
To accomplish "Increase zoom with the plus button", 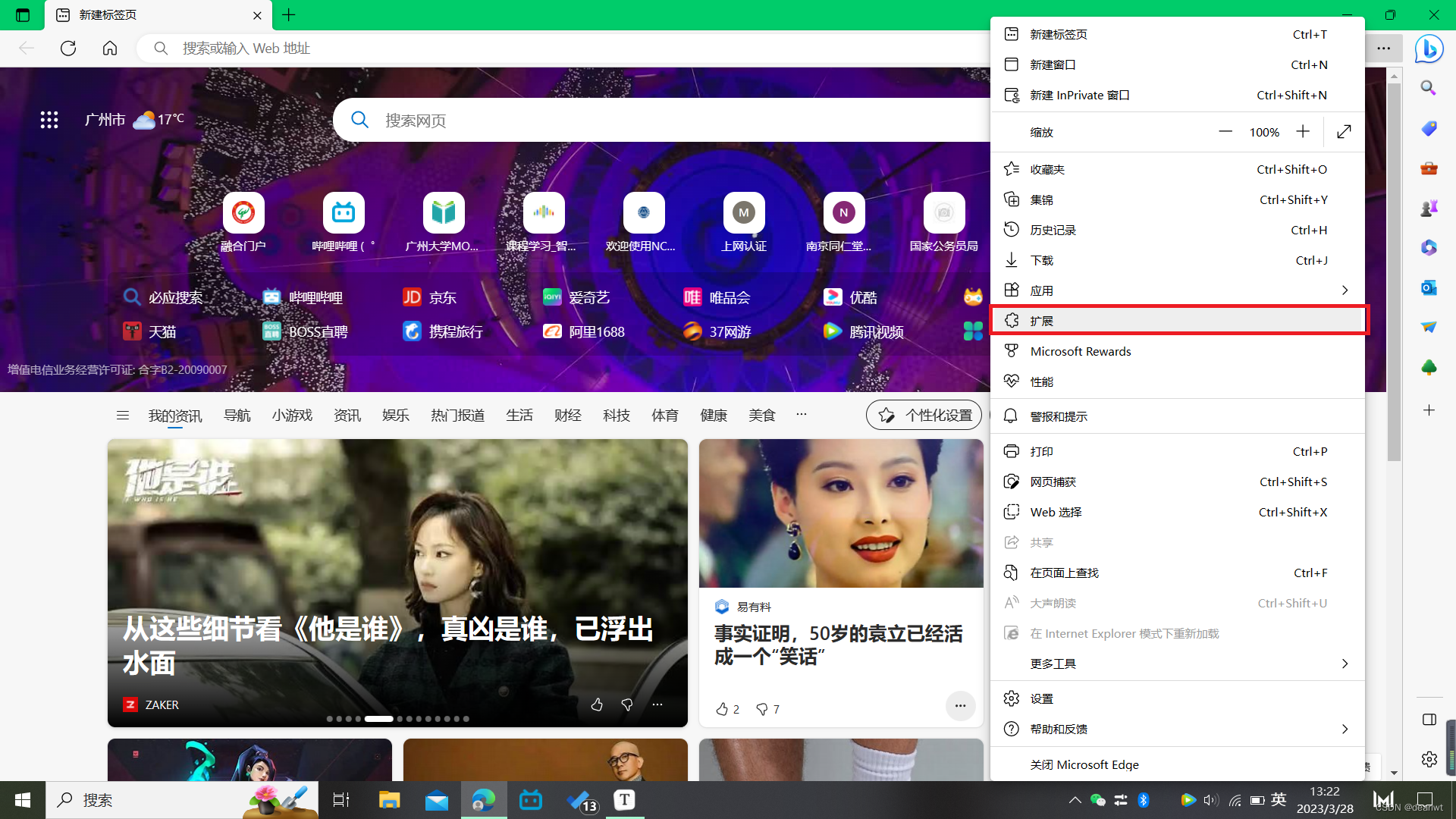I will (x=1303, y=132).
